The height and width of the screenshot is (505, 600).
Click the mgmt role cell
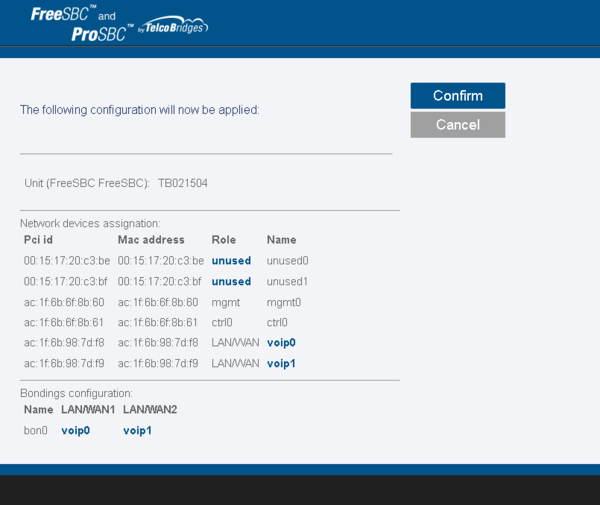[226, 303]
